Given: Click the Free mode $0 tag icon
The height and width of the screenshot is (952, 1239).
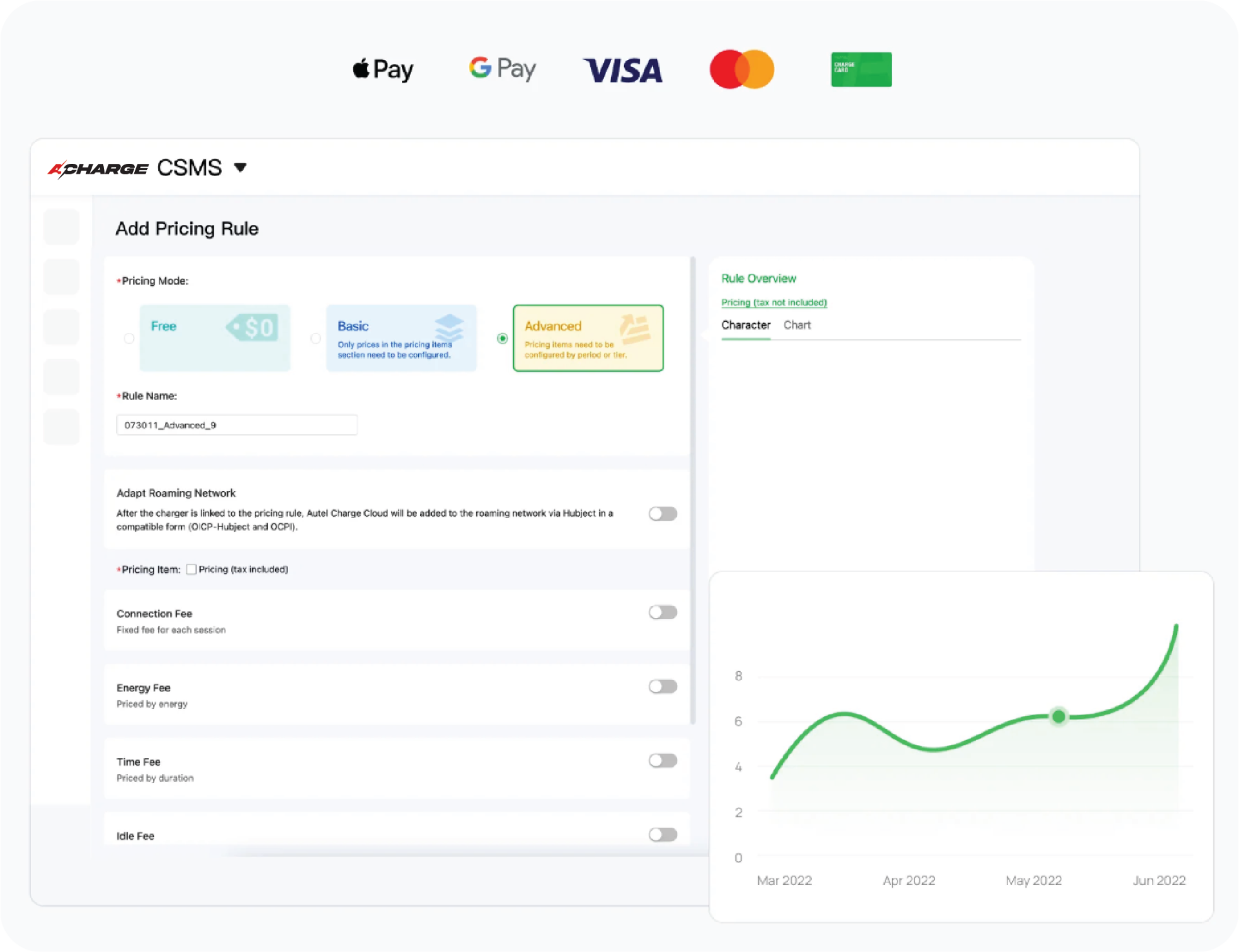Looking at the screenshot, I should click(x=253, y=328).
